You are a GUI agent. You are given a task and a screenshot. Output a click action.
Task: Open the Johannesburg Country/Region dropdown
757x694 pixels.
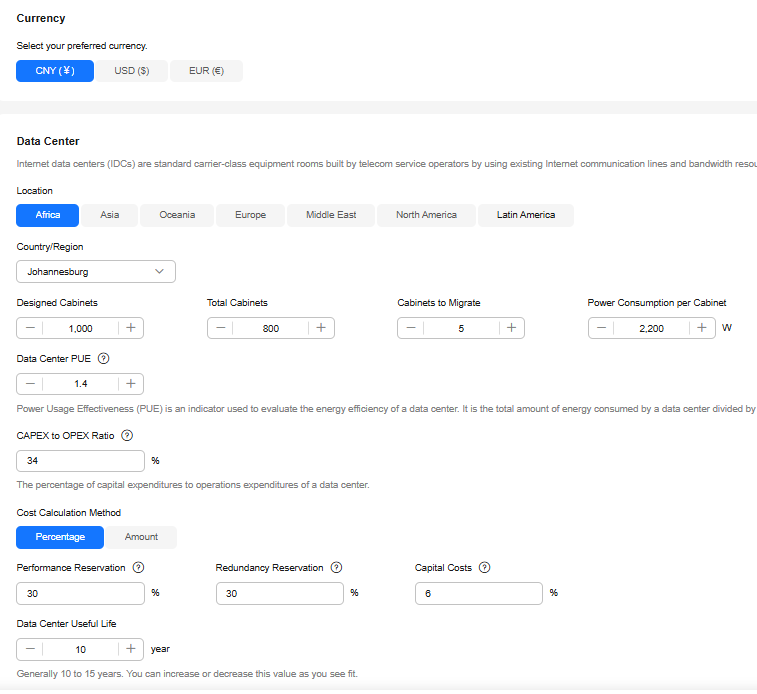click(x=96, y=272)
